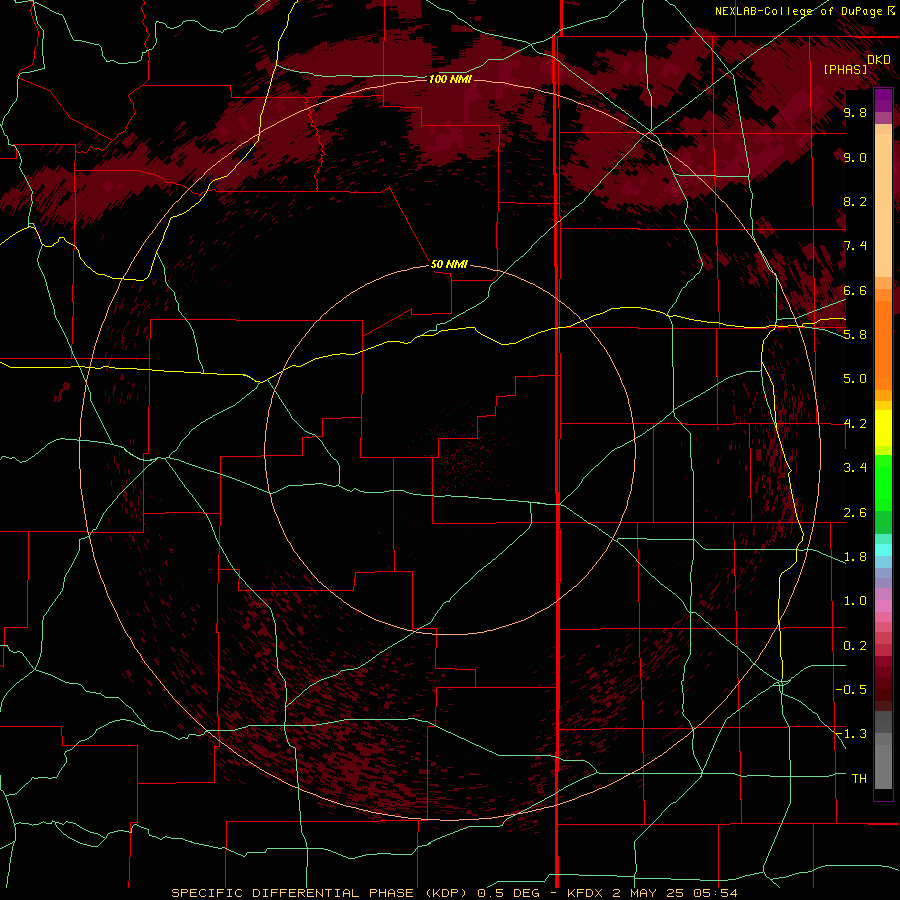Click the 9.0 legend value
The image size is (900, 900).
pos(855,157)
